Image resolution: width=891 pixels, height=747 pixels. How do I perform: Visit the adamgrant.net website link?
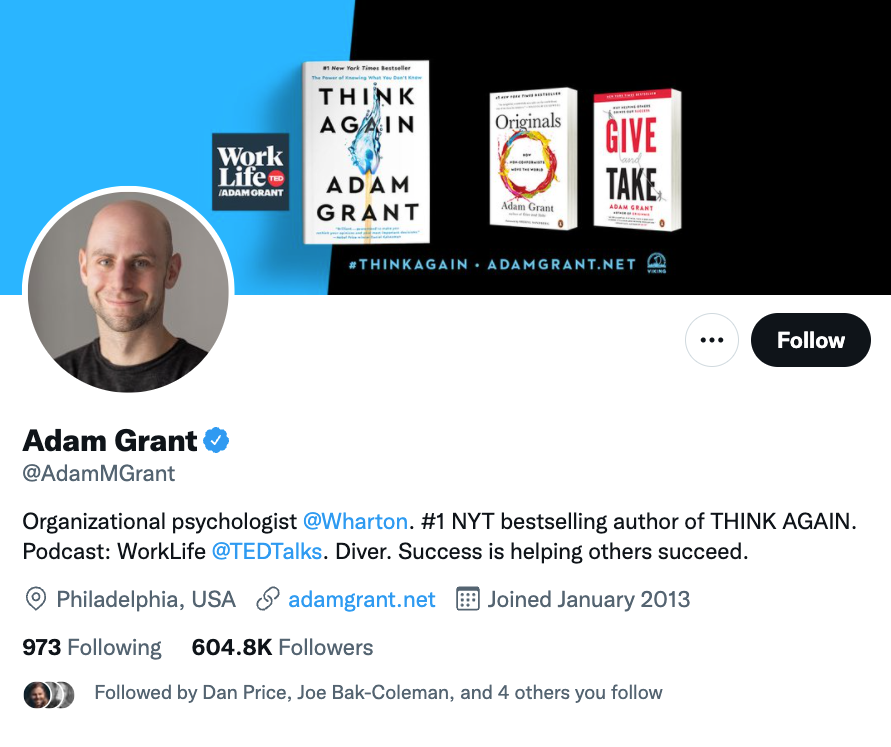361,599
